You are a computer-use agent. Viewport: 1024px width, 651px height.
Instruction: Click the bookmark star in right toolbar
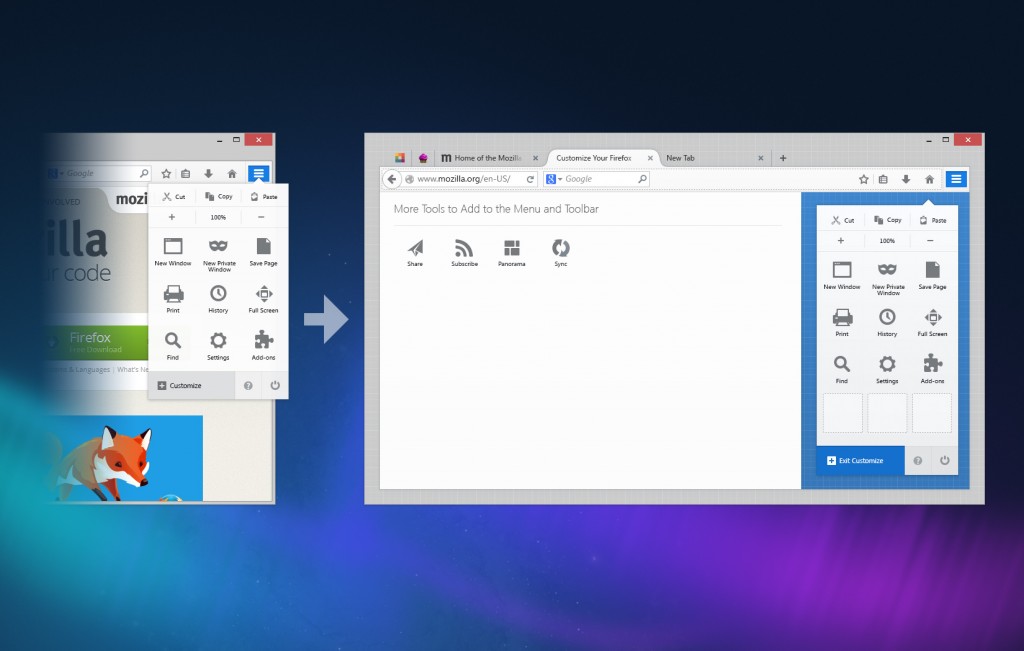pyautogui.click(x=863, y=180)
